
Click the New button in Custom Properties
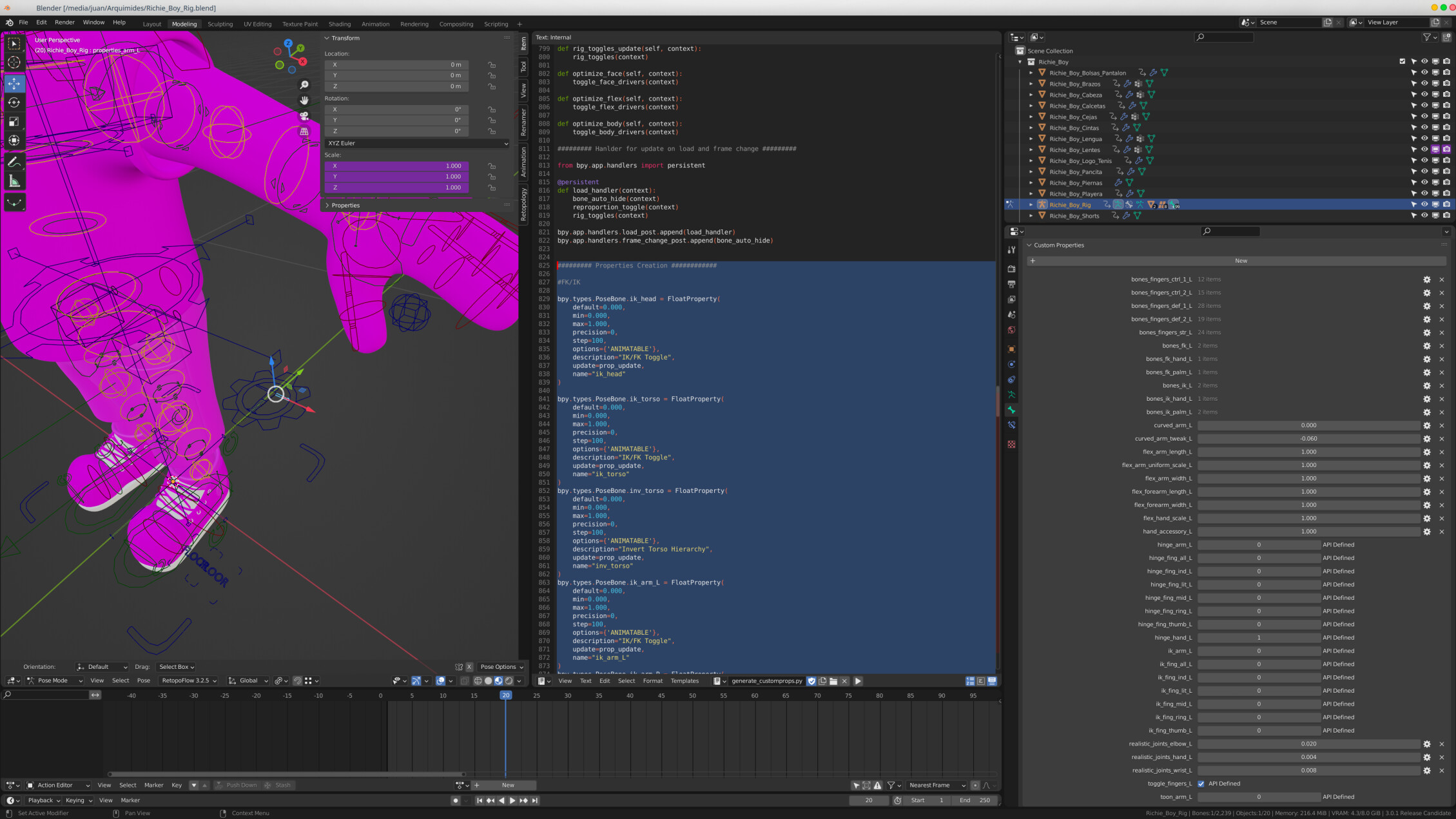click(x=1240, y=261)
